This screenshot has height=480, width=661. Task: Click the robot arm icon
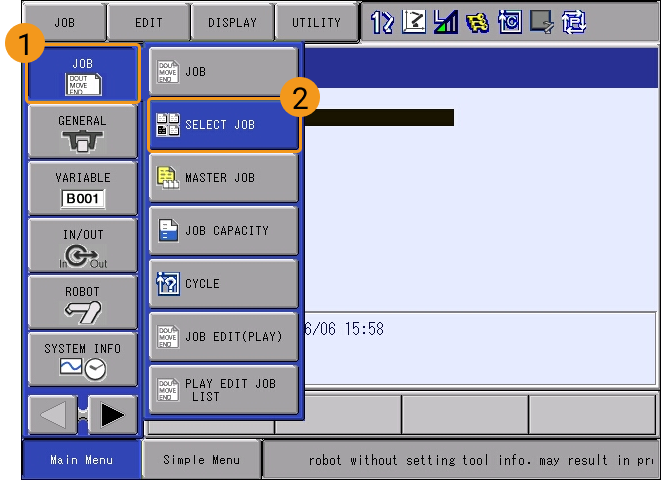point(83,312)
